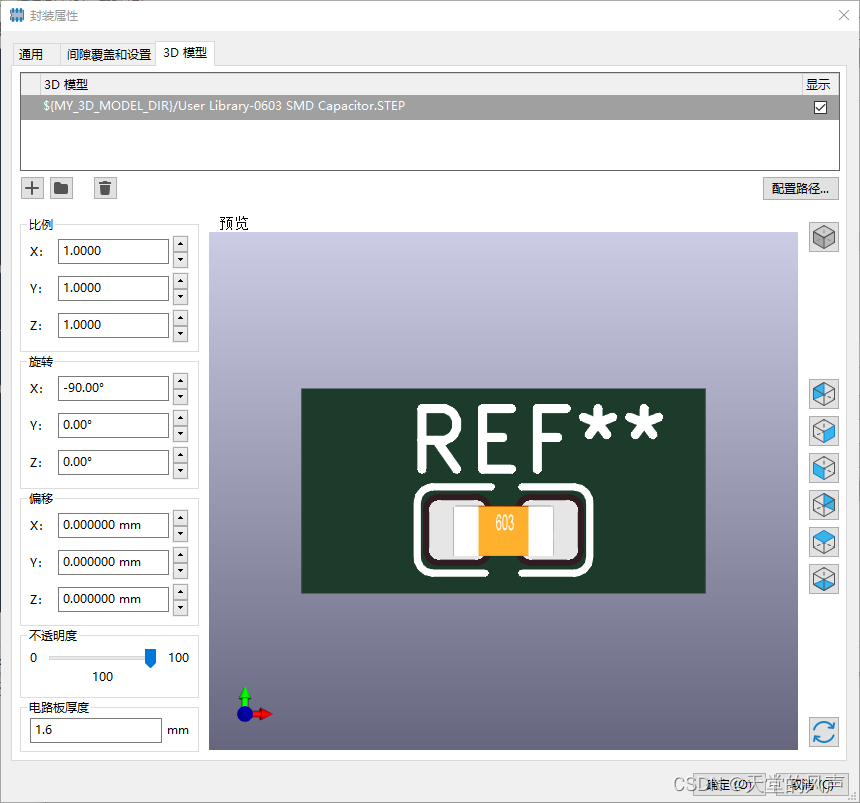Browse for 3D model file folder icon
This screenshot has height=803, width=860.
[x=61, y=188]
